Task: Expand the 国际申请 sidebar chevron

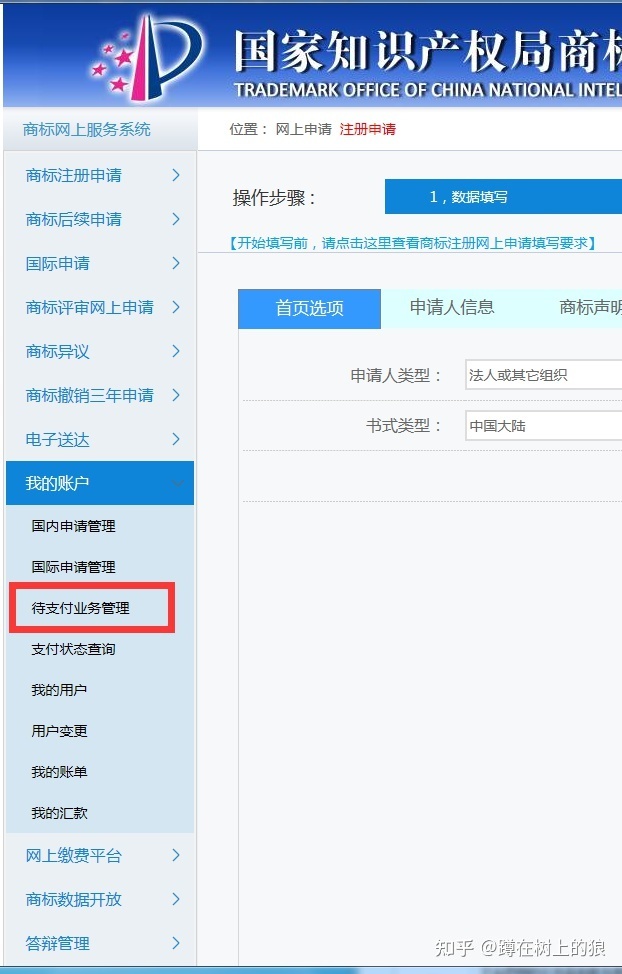Action: (176, 263)
